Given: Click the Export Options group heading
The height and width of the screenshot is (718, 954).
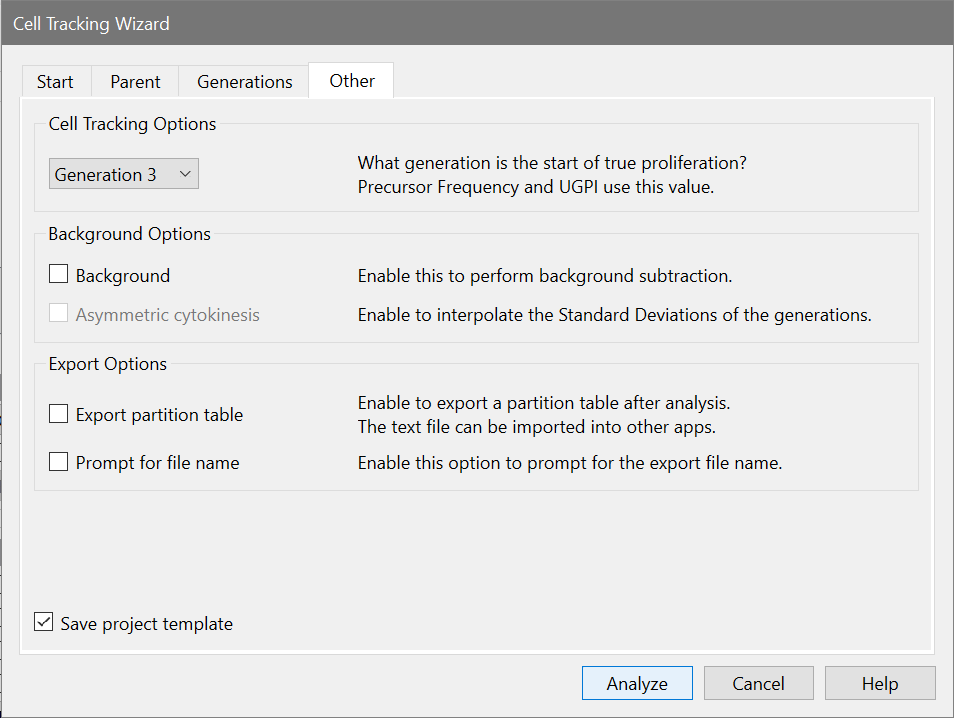Looking at the screenshot, I should coord(107,364).
